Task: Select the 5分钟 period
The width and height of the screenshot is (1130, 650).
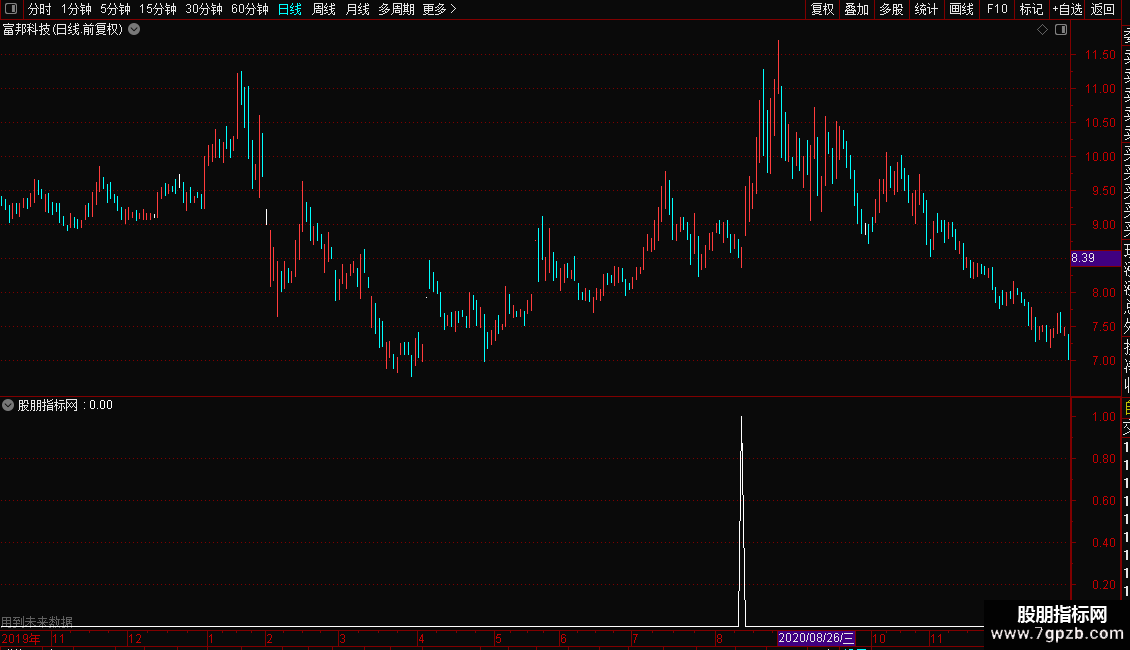Action: pyautogui.click(x=115, y=9)
